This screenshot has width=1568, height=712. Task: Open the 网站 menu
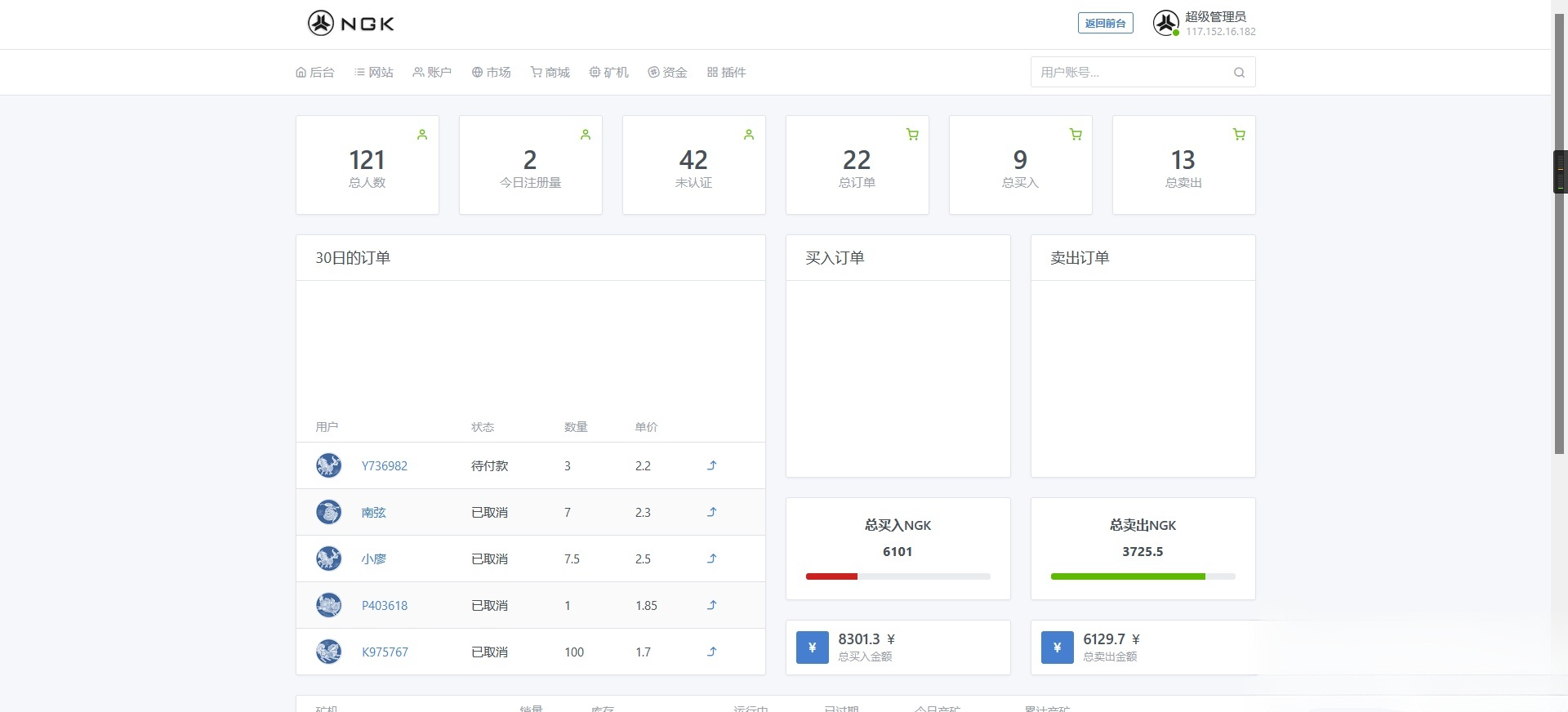(374, 73)
